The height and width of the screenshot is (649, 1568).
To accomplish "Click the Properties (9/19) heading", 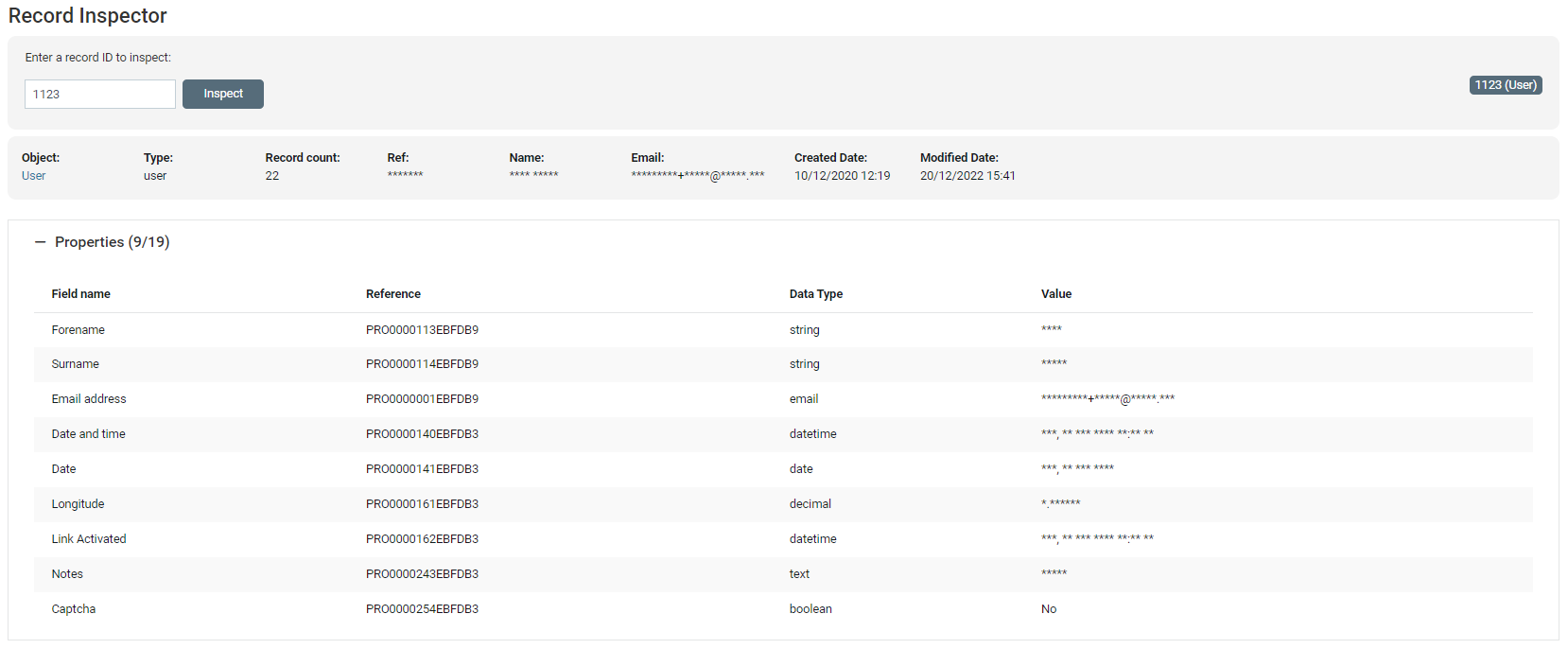I will (112, 242).
